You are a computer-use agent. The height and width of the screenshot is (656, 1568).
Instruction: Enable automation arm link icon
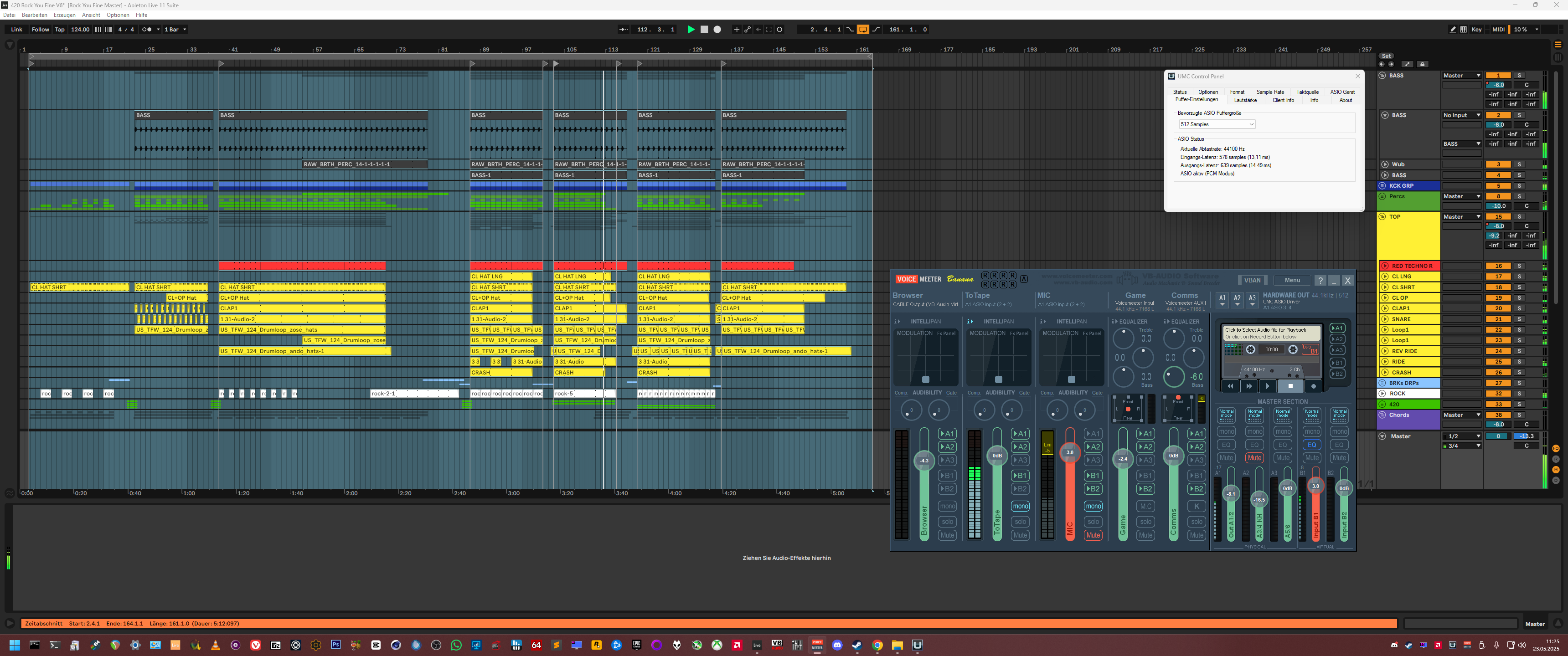coord(748,29)
